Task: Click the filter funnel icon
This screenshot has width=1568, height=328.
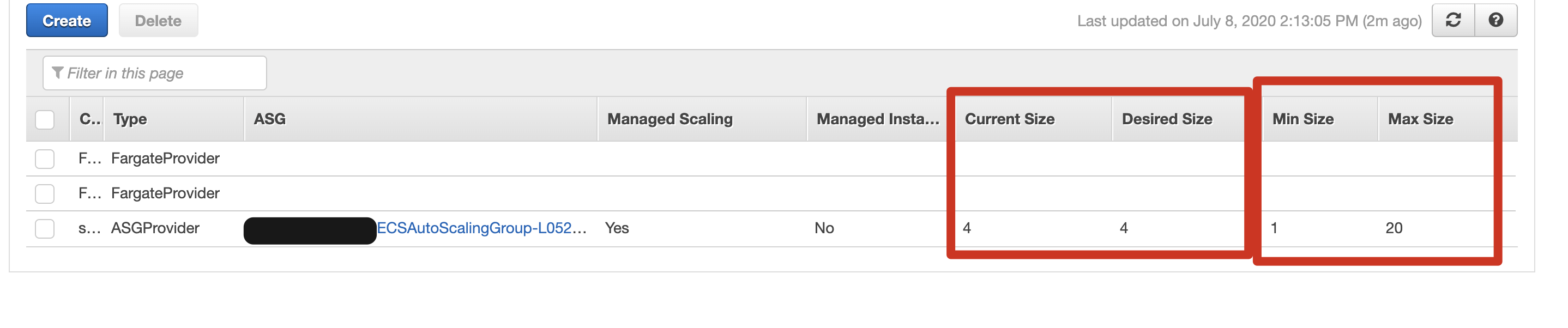Action: [58, 73]
